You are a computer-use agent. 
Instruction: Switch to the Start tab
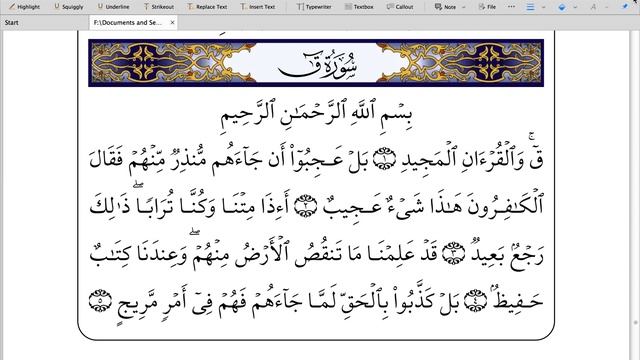coord(11,22)
